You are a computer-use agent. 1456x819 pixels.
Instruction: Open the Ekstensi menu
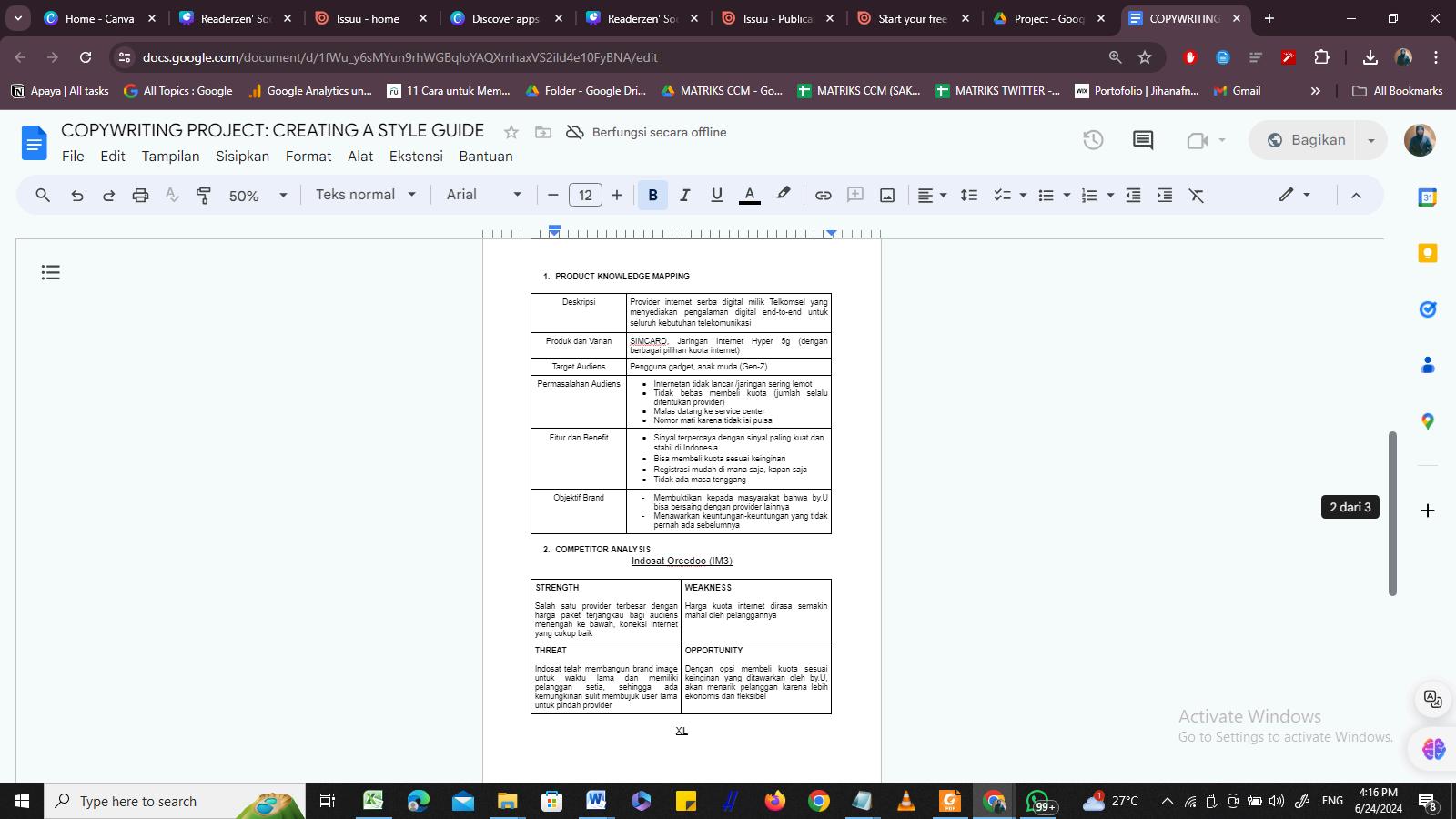click(x=416, y=157)
